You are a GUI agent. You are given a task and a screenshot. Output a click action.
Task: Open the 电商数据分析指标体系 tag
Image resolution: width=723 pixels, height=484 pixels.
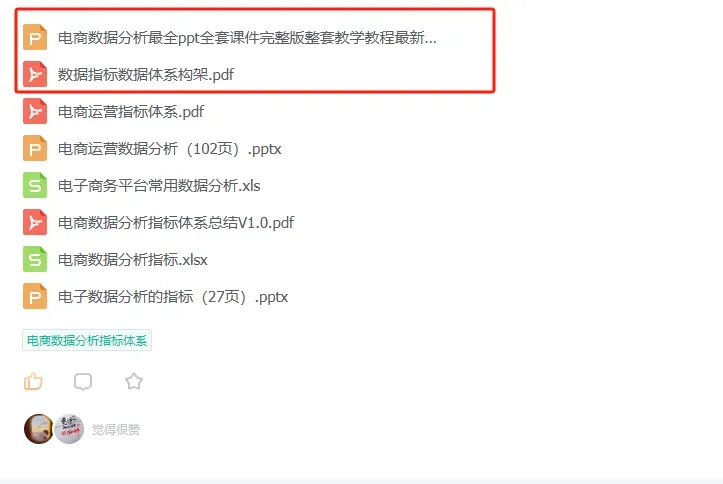[x=87, y=341]
